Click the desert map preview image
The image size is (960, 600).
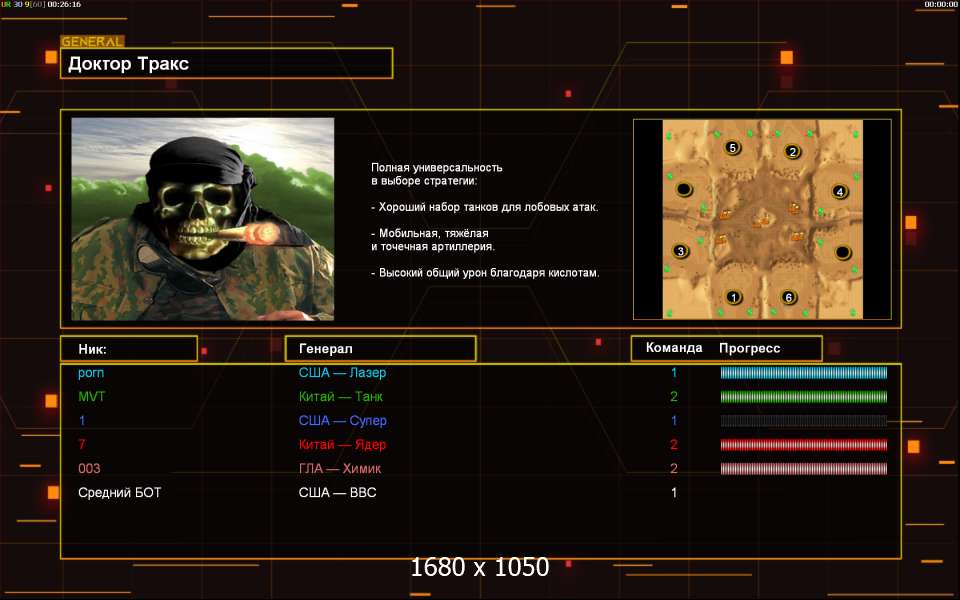pos(762,219)
